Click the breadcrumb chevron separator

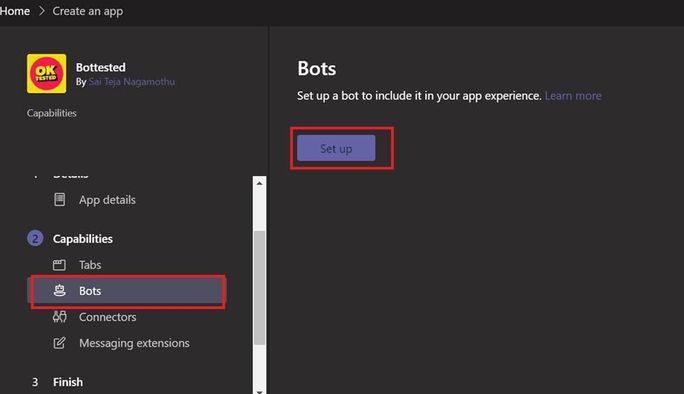[42, 11]
